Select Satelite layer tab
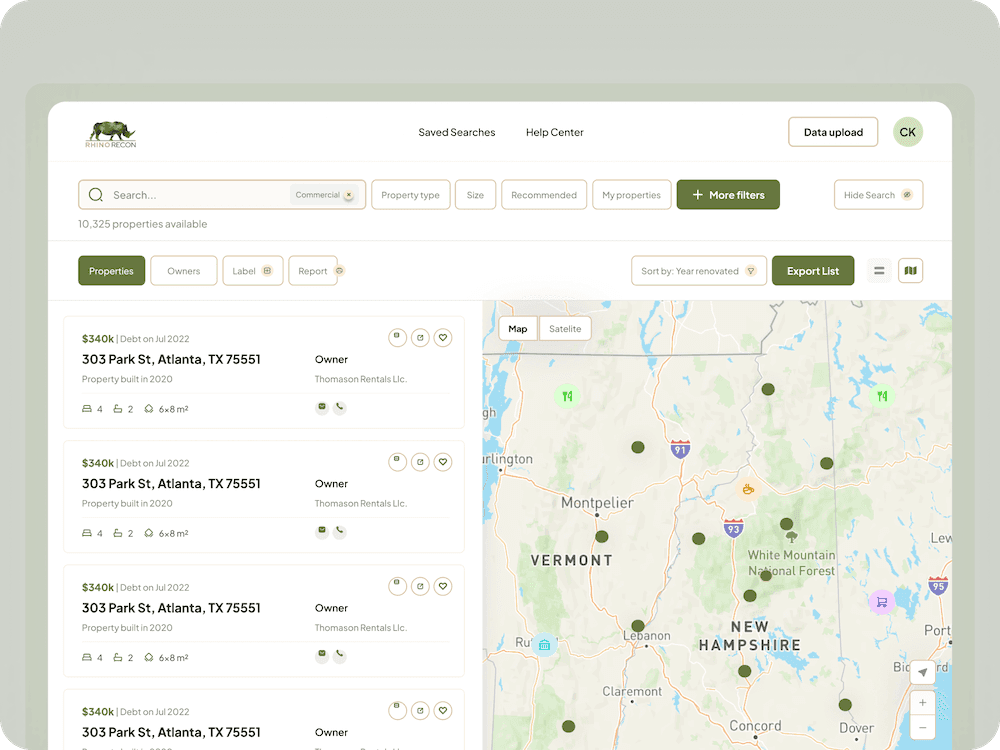Image resolution: width=1000 pixels, height=750 pixels. coord(565,328)
